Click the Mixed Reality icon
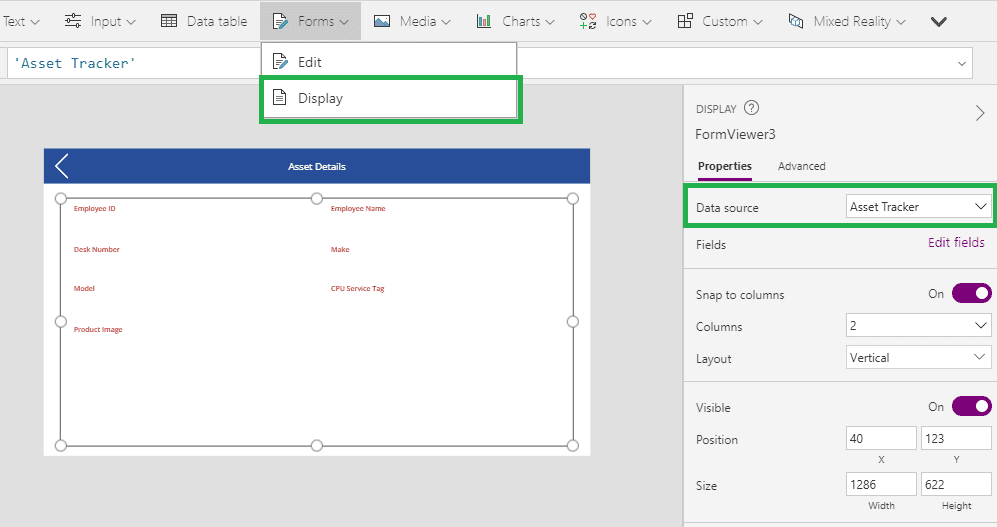 [796, 21]
